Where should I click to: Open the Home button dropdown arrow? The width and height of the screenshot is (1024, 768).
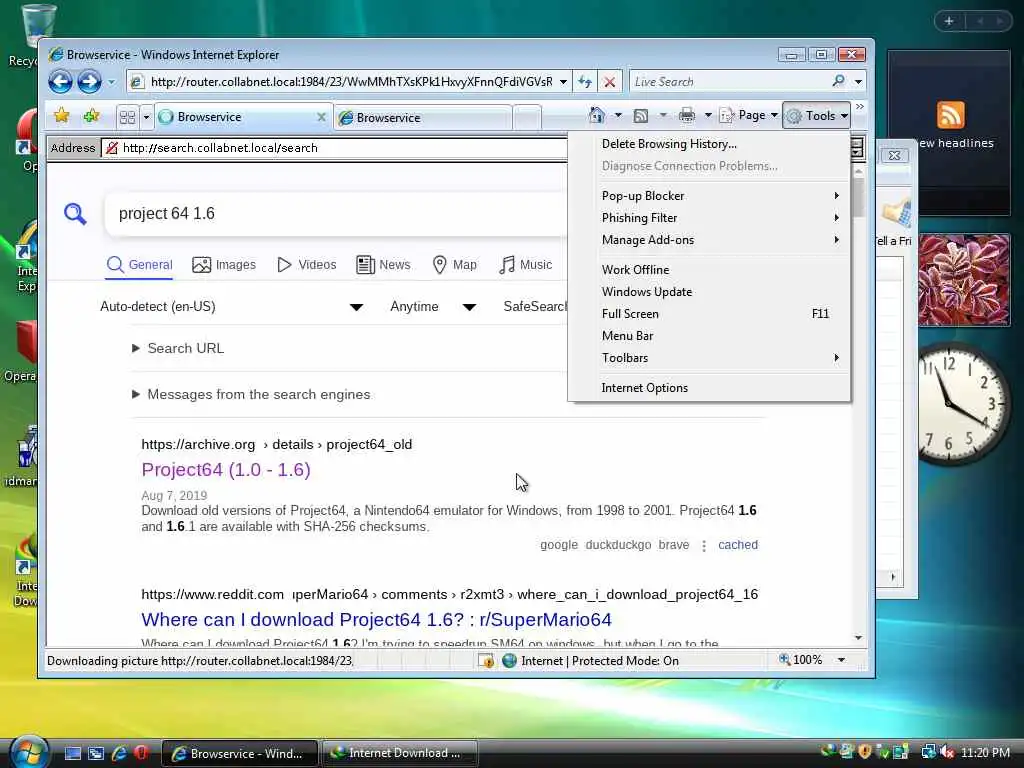point(618,116)
